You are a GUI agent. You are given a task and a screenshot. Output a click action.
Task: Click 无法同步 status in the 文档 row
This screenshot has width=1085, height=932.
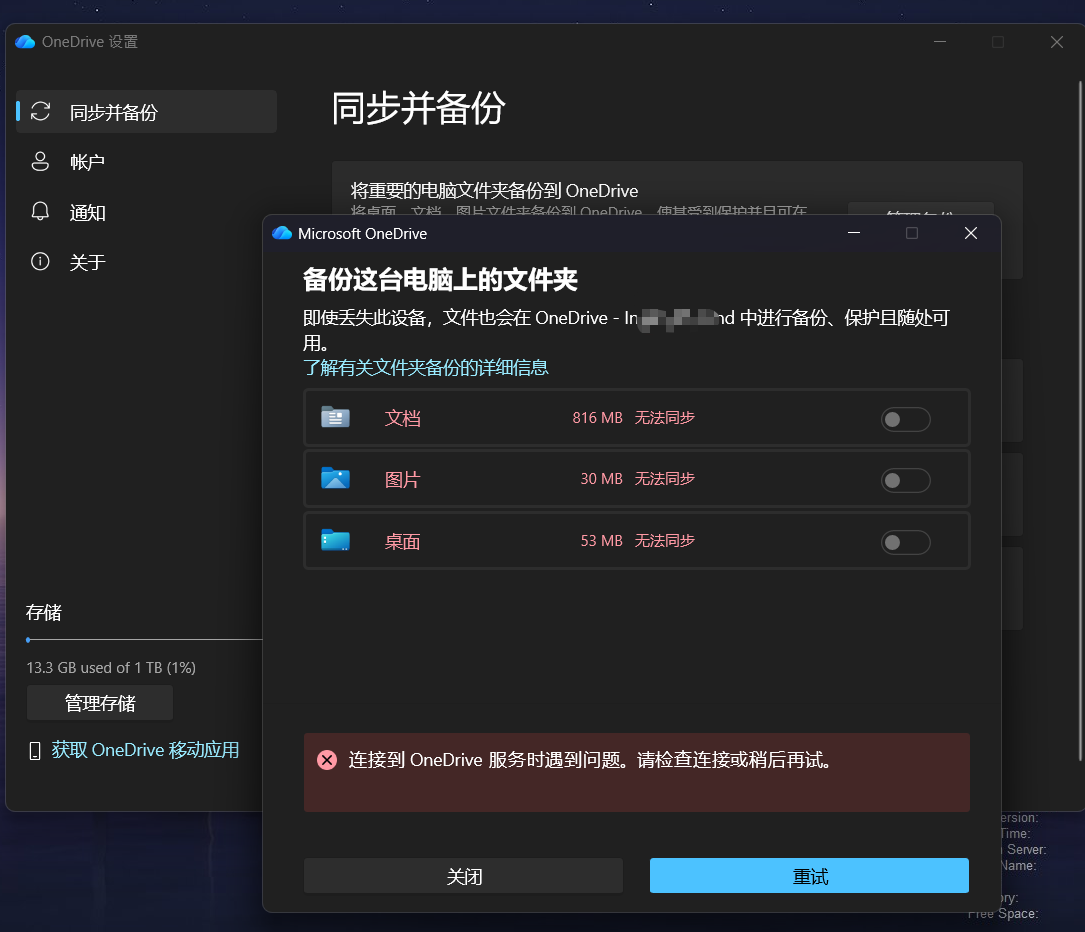[x=664, y=418]
